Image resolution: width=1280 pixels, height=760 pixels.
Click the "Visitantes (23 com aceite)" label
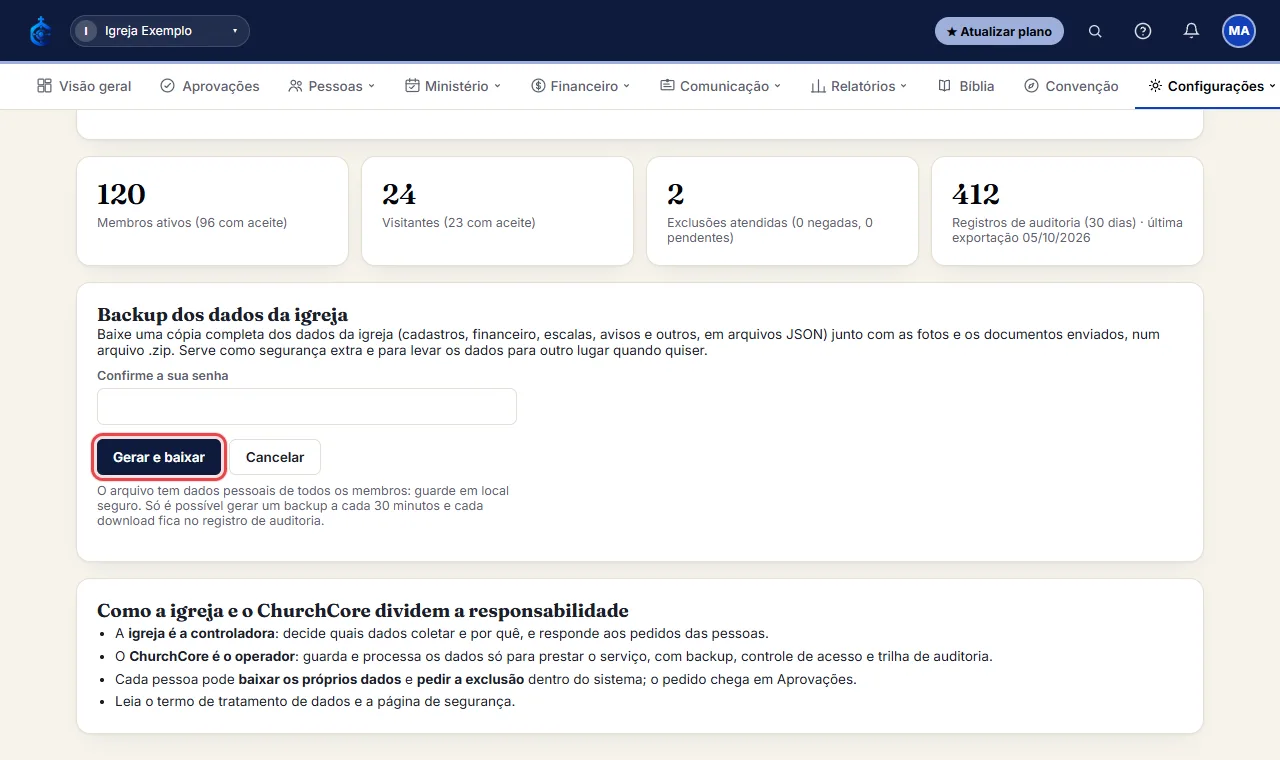click(459, 223)
